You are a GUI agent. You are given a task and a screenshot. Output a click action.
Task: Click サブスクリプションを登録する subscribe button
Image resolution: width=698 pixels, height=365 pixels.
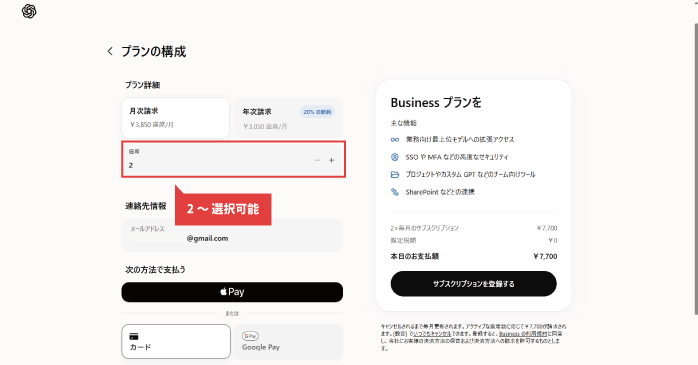(474, 284)
